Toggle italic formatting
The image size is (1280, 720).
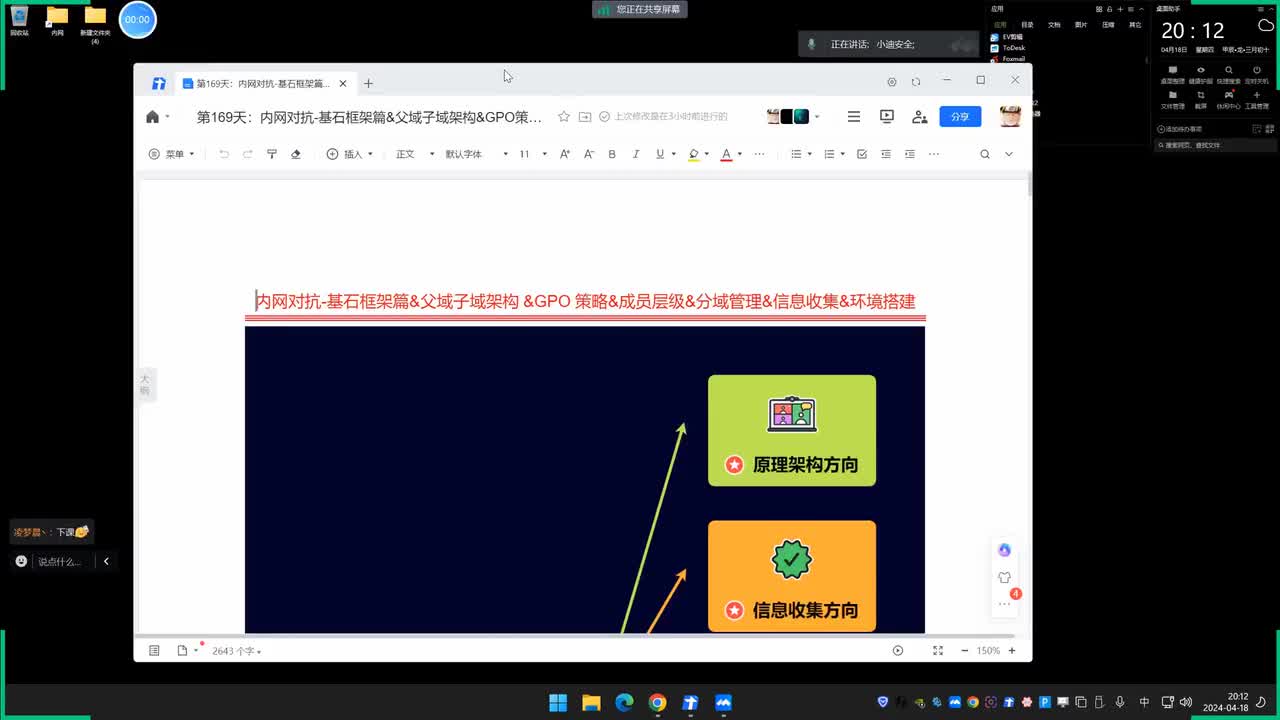636,154
